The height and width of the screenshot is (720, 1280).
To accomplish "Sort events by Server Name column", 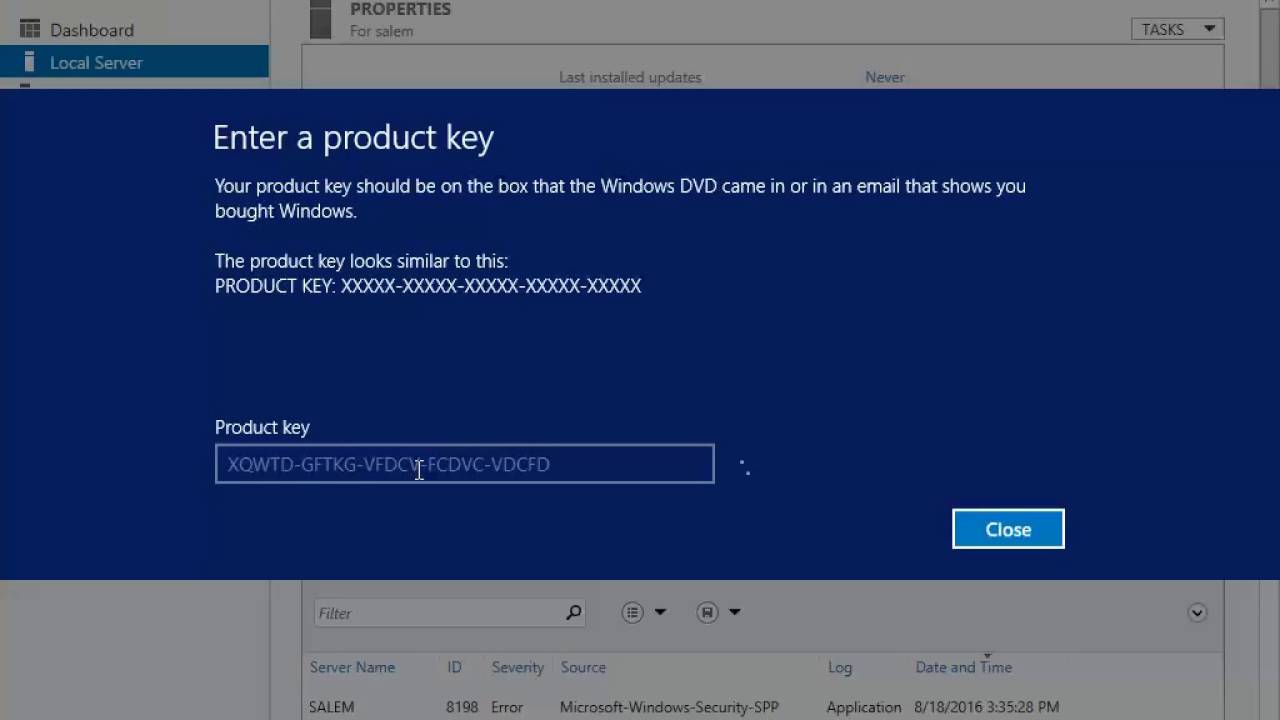I will coord(352,667).
